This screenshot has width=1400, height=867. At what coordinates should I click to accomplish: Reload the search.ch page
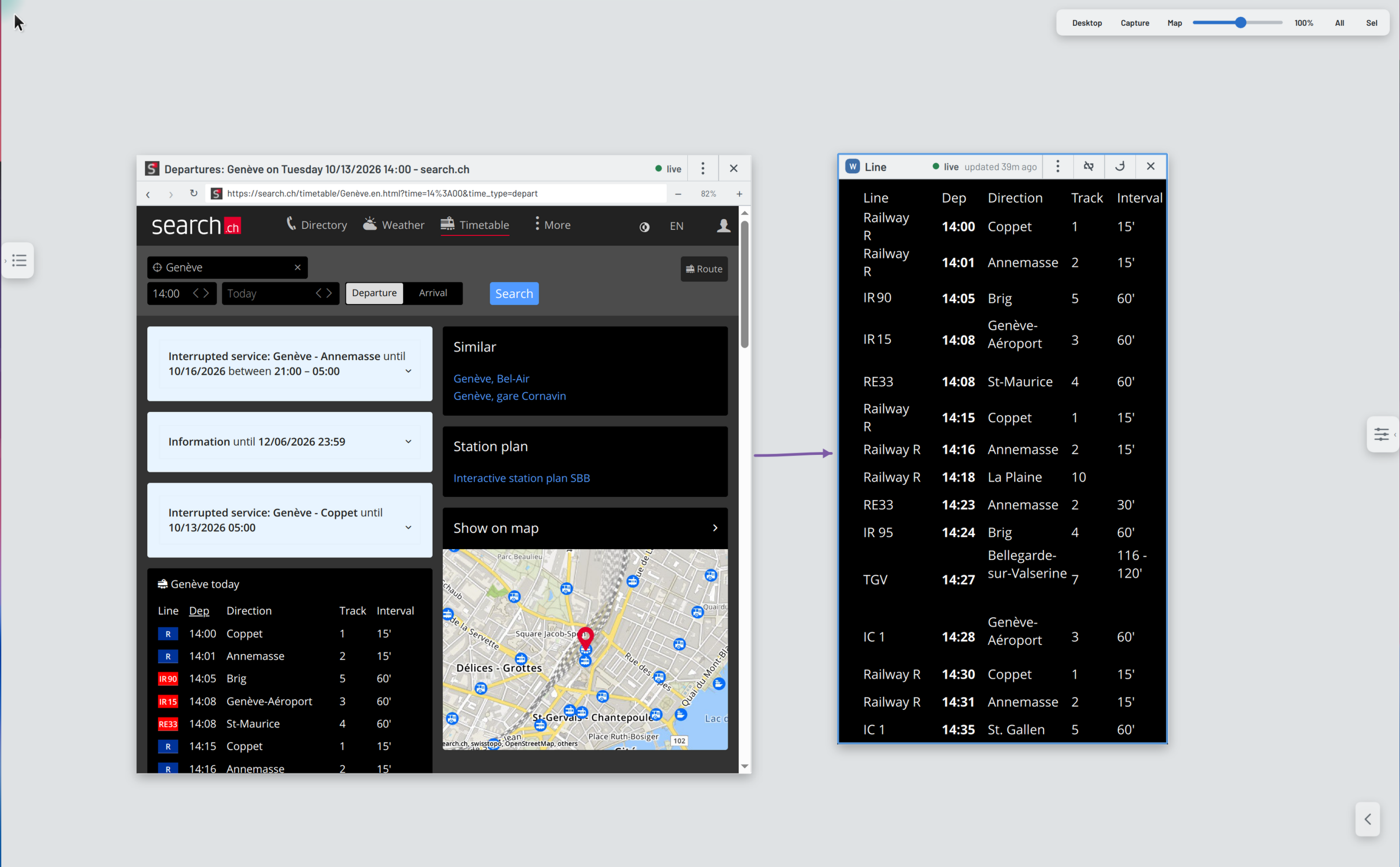click(194, 194)
